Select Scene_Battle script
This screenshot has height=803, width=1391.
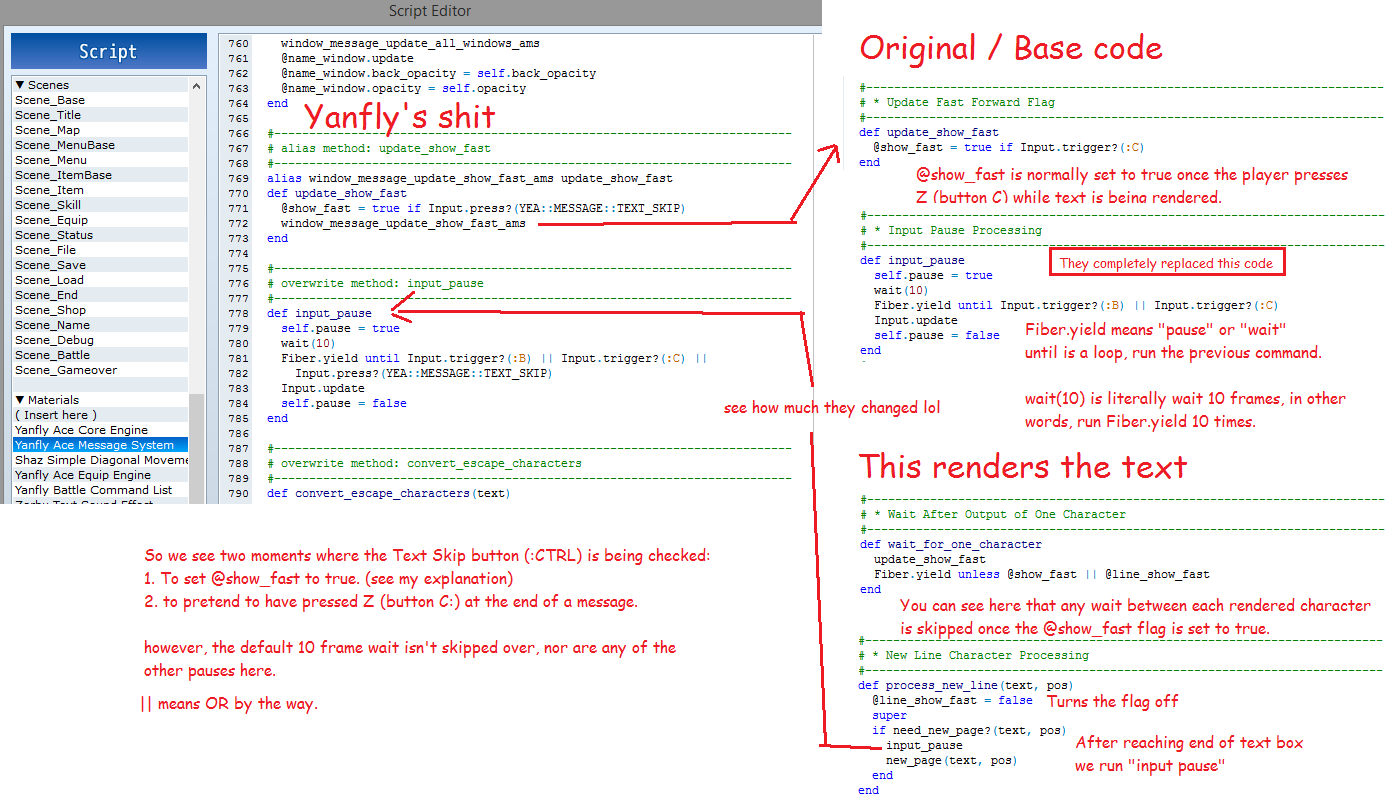coord(100,355)
